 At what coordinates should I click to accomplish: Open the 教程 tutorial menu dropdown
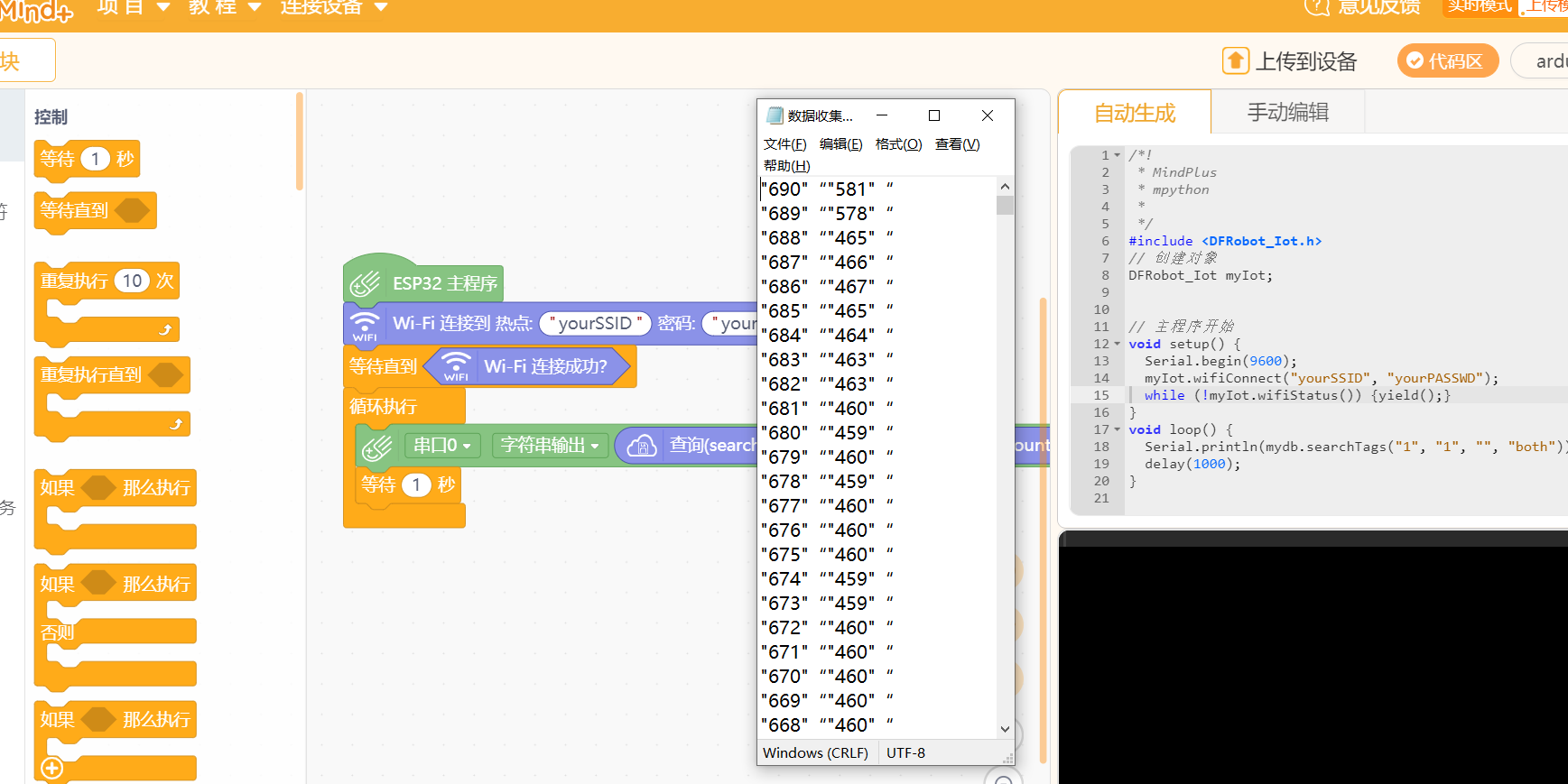(x=225, y=7)
